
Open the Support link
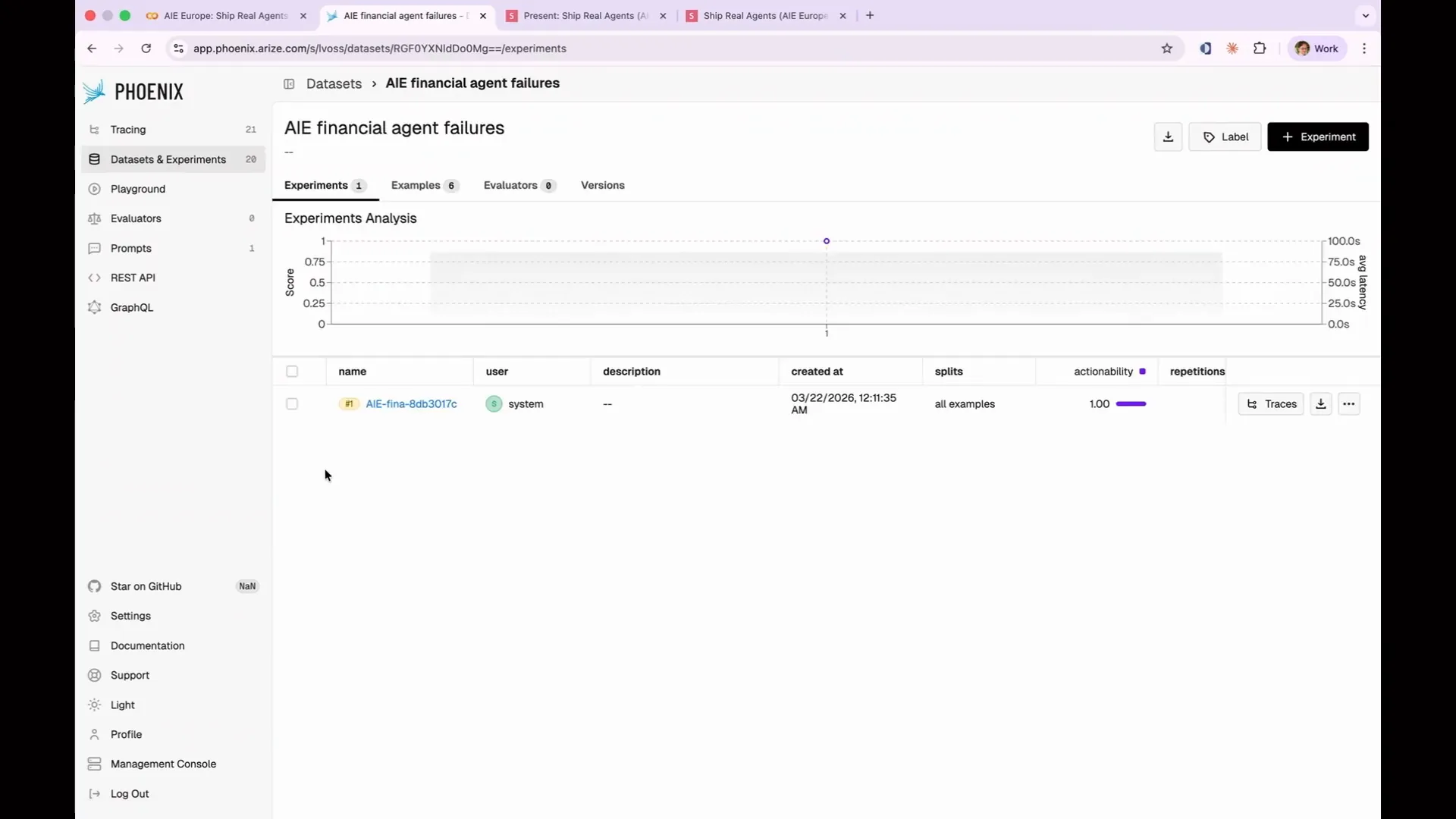(x=173, y=675)
